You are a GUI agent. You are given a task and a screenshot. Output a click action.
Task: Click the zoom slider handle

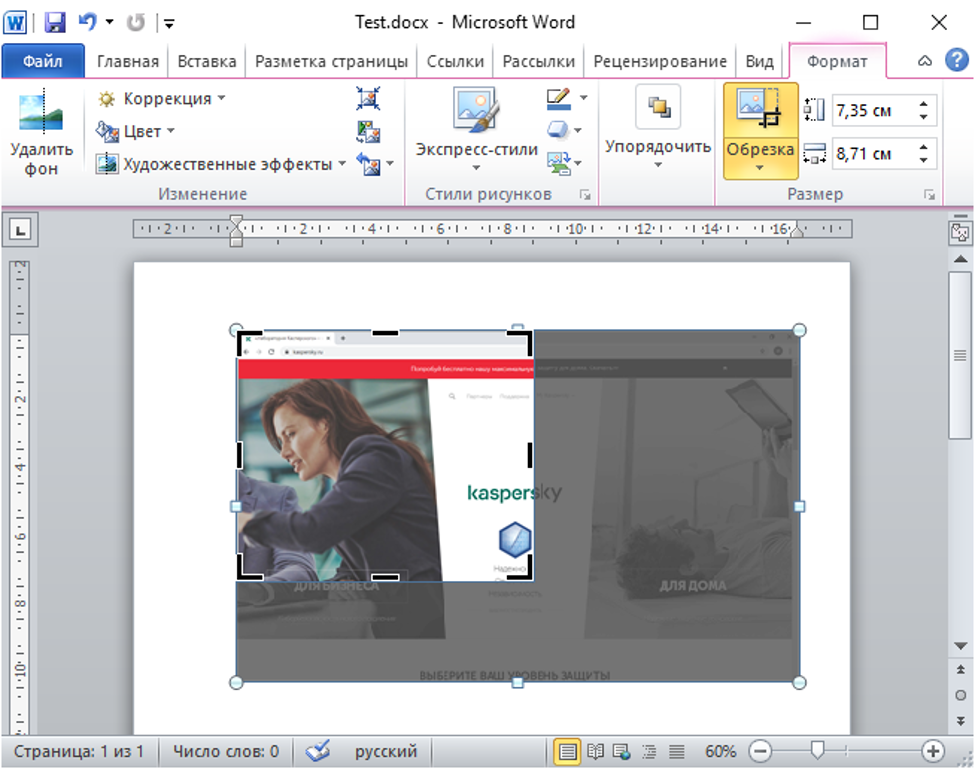pos(817,750)
